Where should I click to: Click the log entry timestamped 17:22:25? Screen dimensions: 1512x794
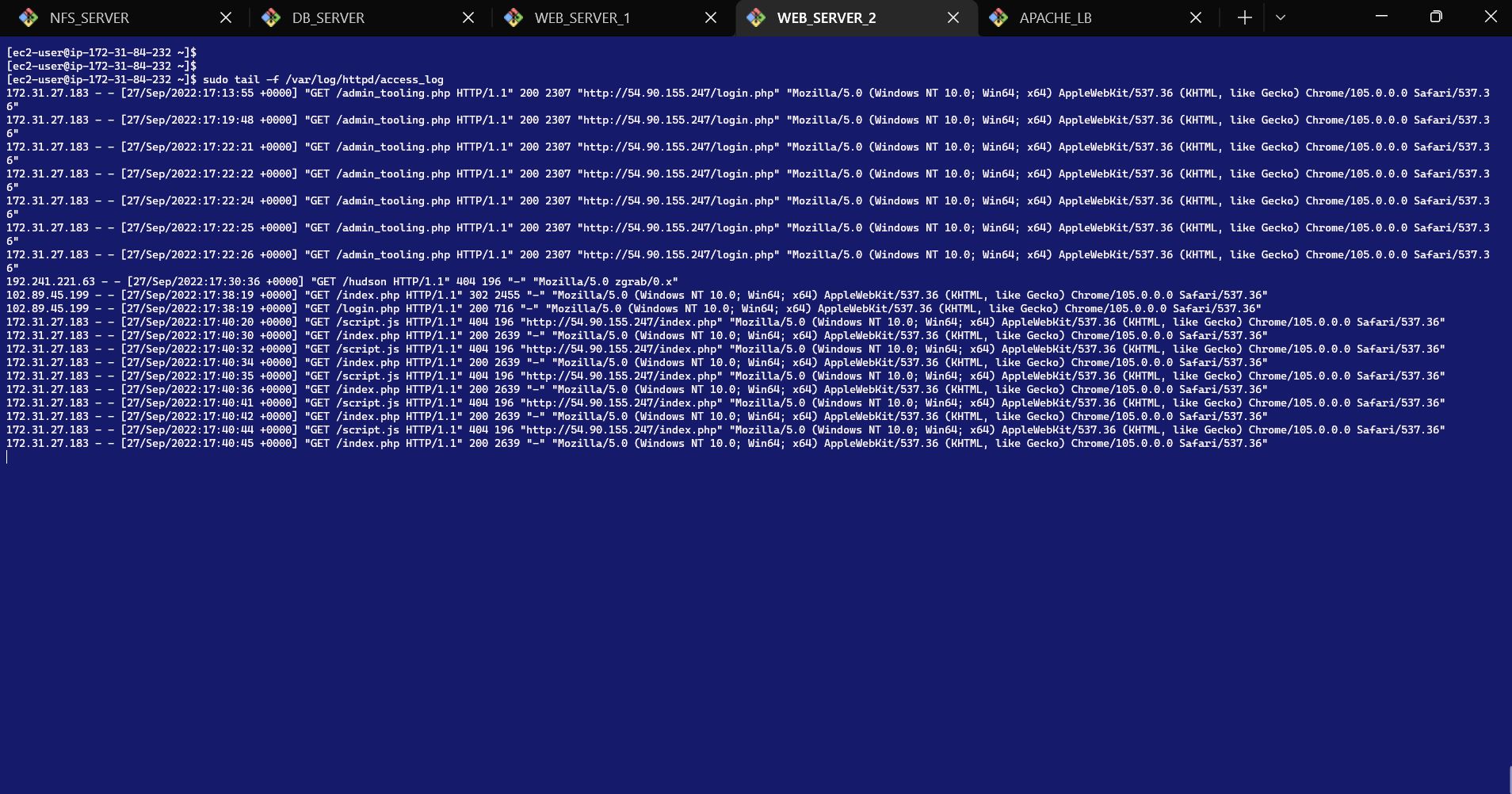coord(748,235)
